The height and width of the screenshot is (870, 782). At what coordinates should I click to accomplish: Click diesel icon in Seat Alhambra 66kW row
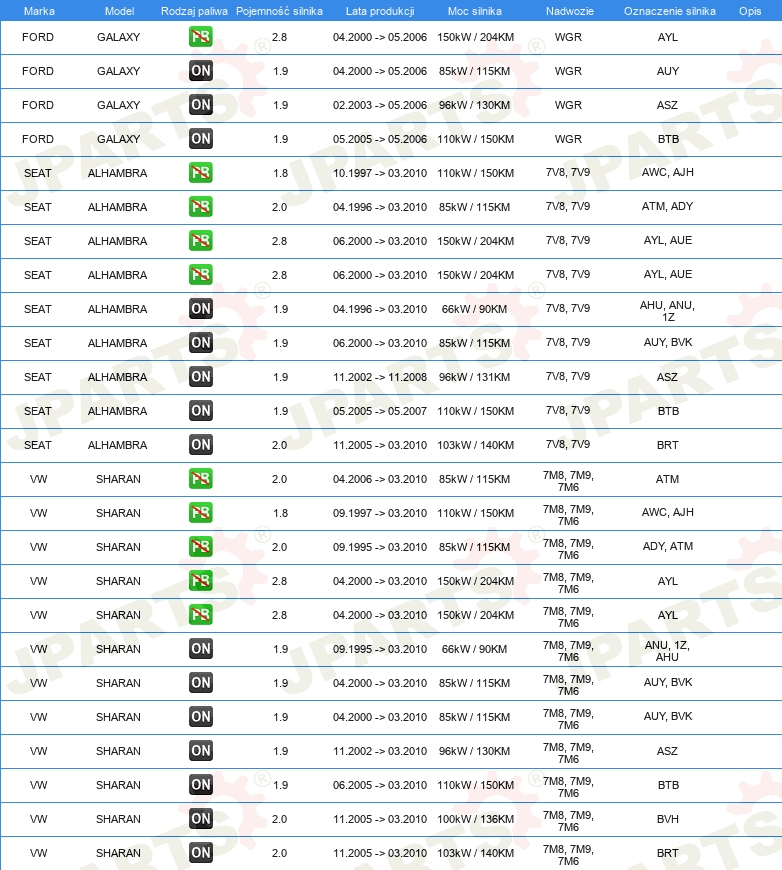(200, 309)
